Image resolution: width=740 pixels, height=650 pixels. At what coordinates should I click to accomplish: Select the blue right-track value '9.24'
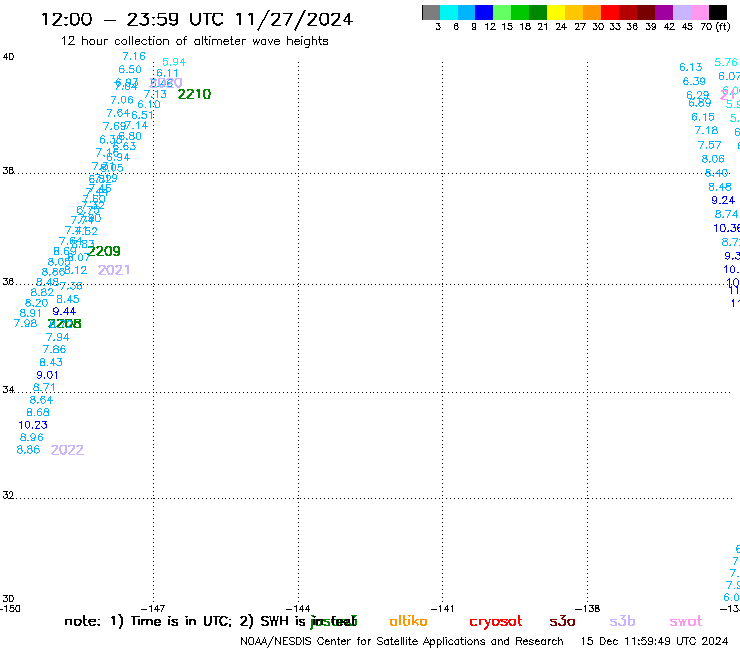click(723, 200)
